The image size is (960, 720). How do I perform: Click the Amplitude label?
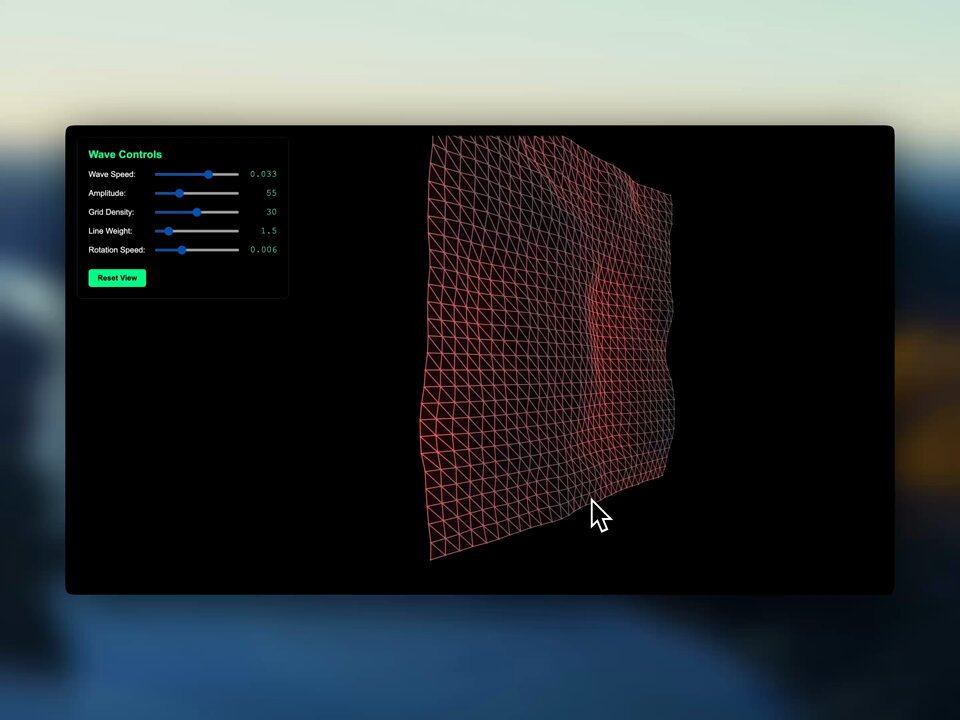click(107, 193)
